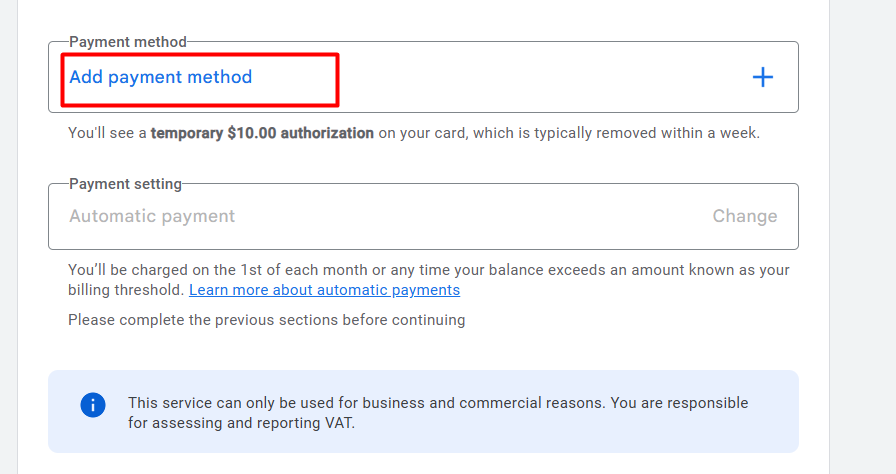Click the "Payment setting" field label

point(125,184)
